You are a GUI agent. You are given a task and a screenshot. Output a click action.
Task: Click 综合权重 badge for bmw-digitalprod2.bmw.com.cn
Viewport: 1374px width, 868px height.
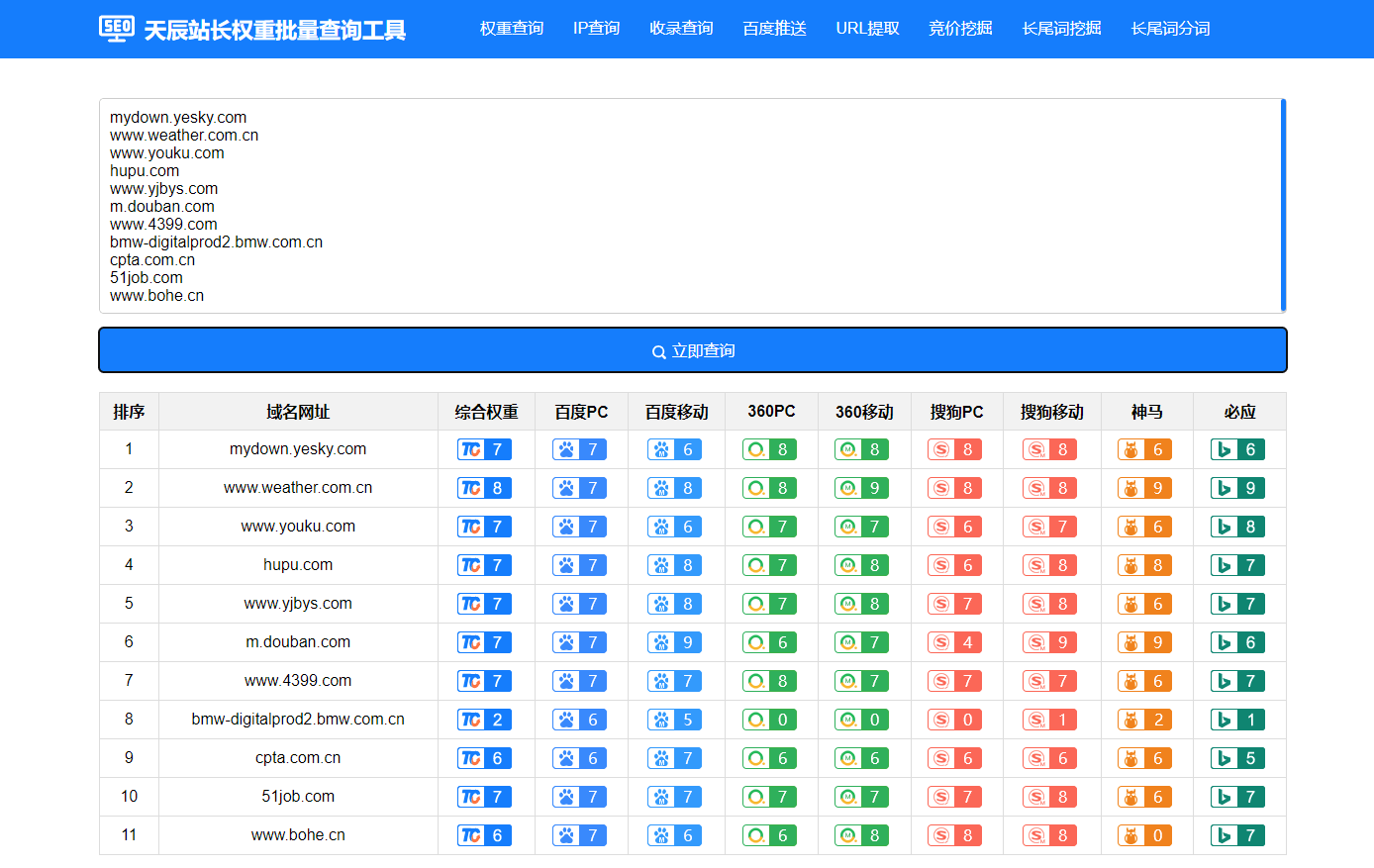point(485,720)
